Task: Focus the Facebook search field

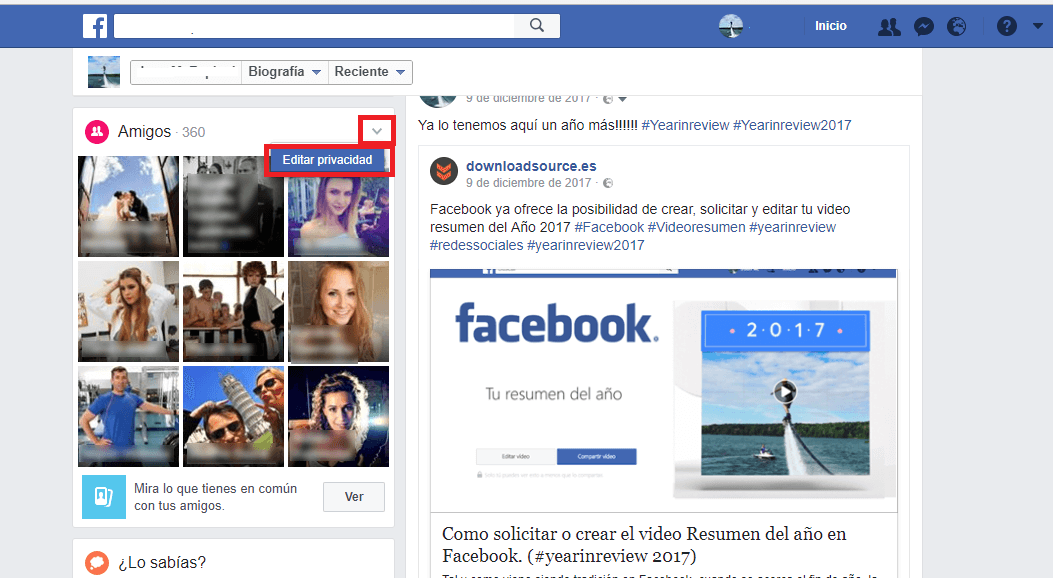Action: [x=314, y=26]
